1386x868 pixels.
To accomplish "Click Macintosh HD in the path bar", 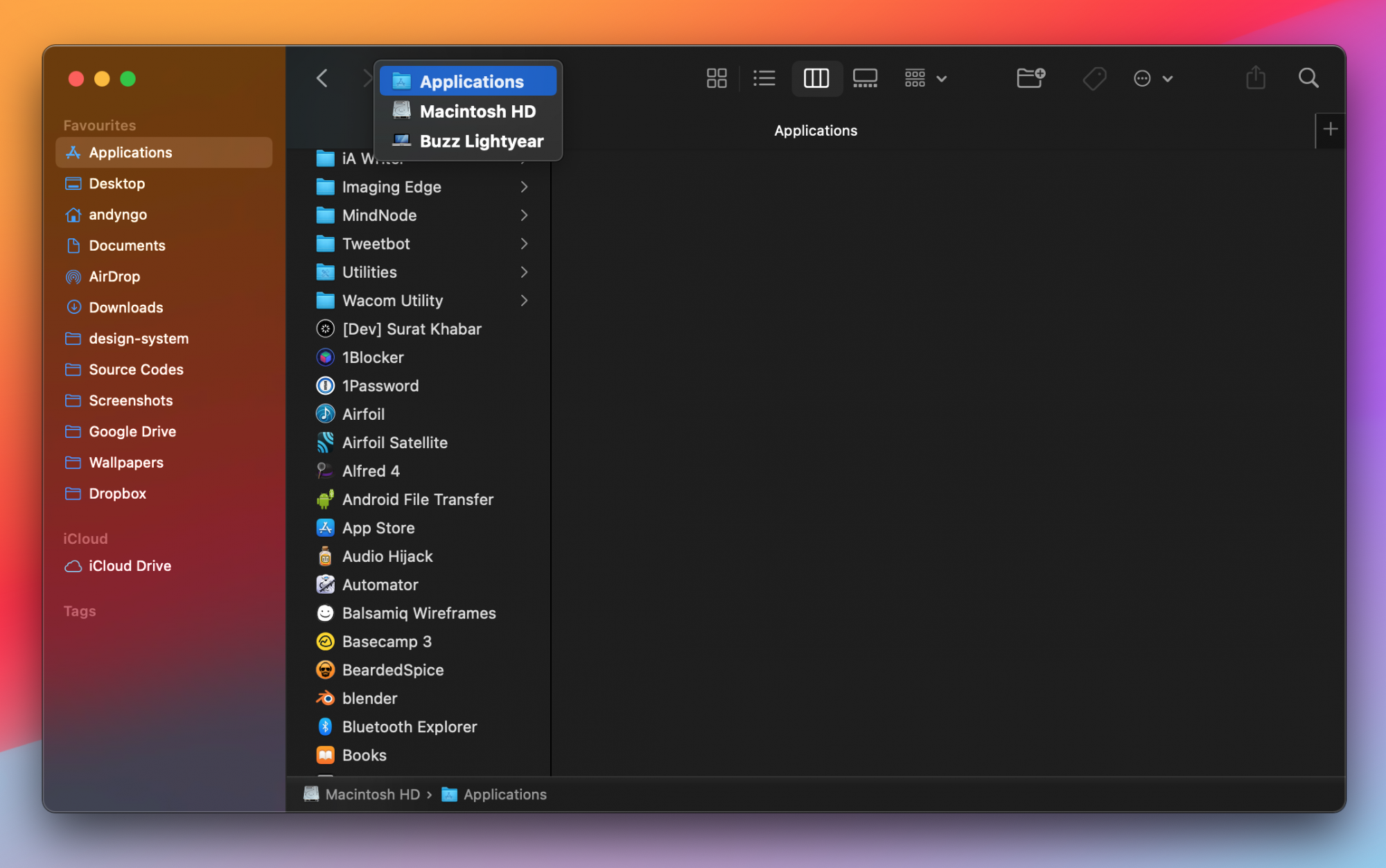I will (x=362, y=795).
